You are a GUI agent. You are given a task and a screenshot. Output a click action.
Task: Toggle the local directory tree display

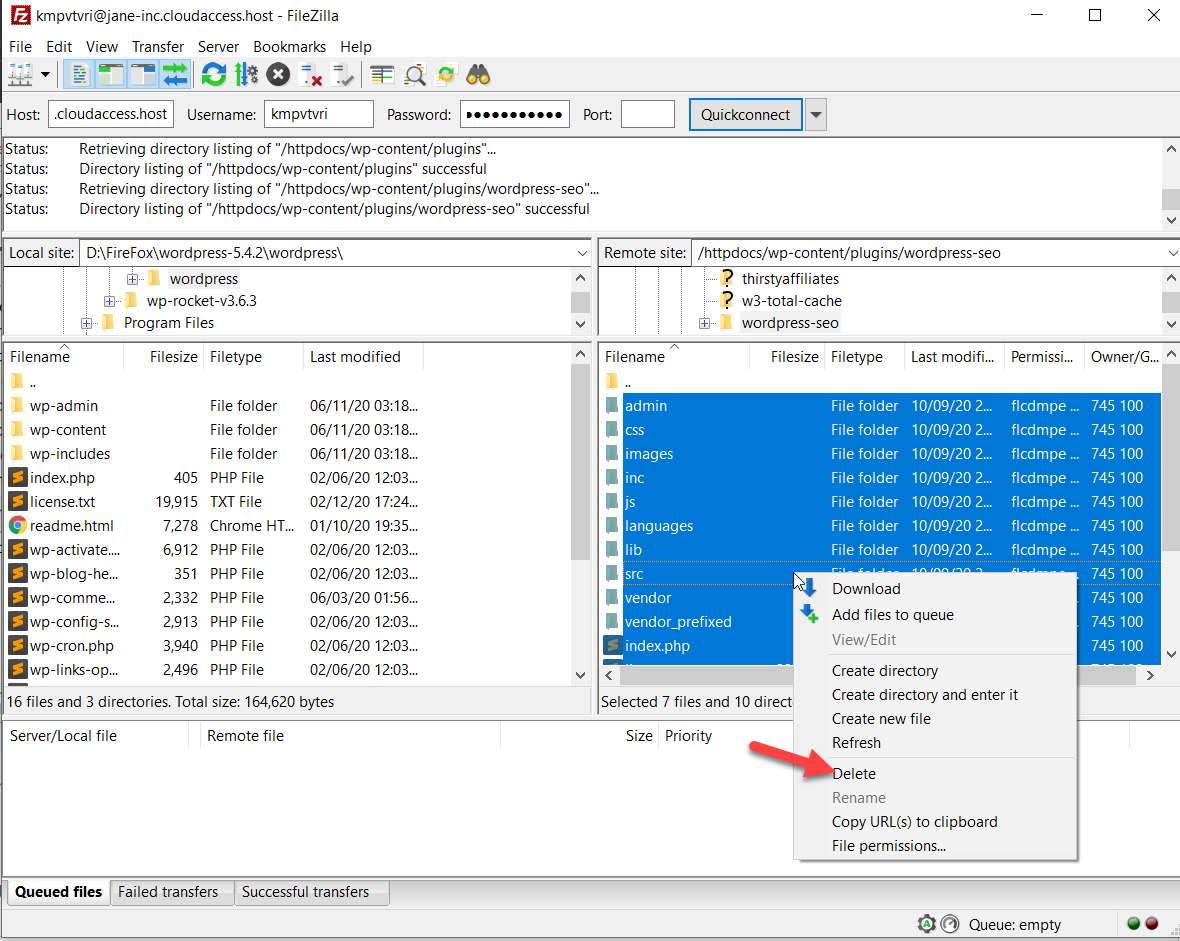tap(111, 75)
